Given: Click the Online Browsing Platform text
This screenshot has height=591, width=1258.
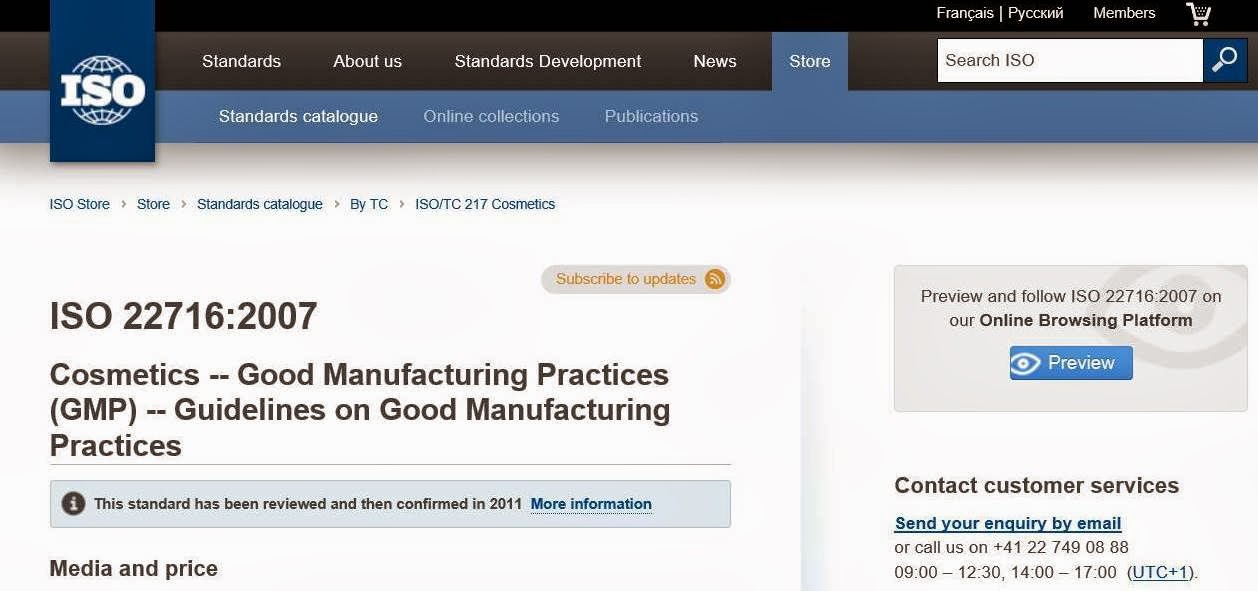Looking at the screenshot, I should [x=1086, y=321].
